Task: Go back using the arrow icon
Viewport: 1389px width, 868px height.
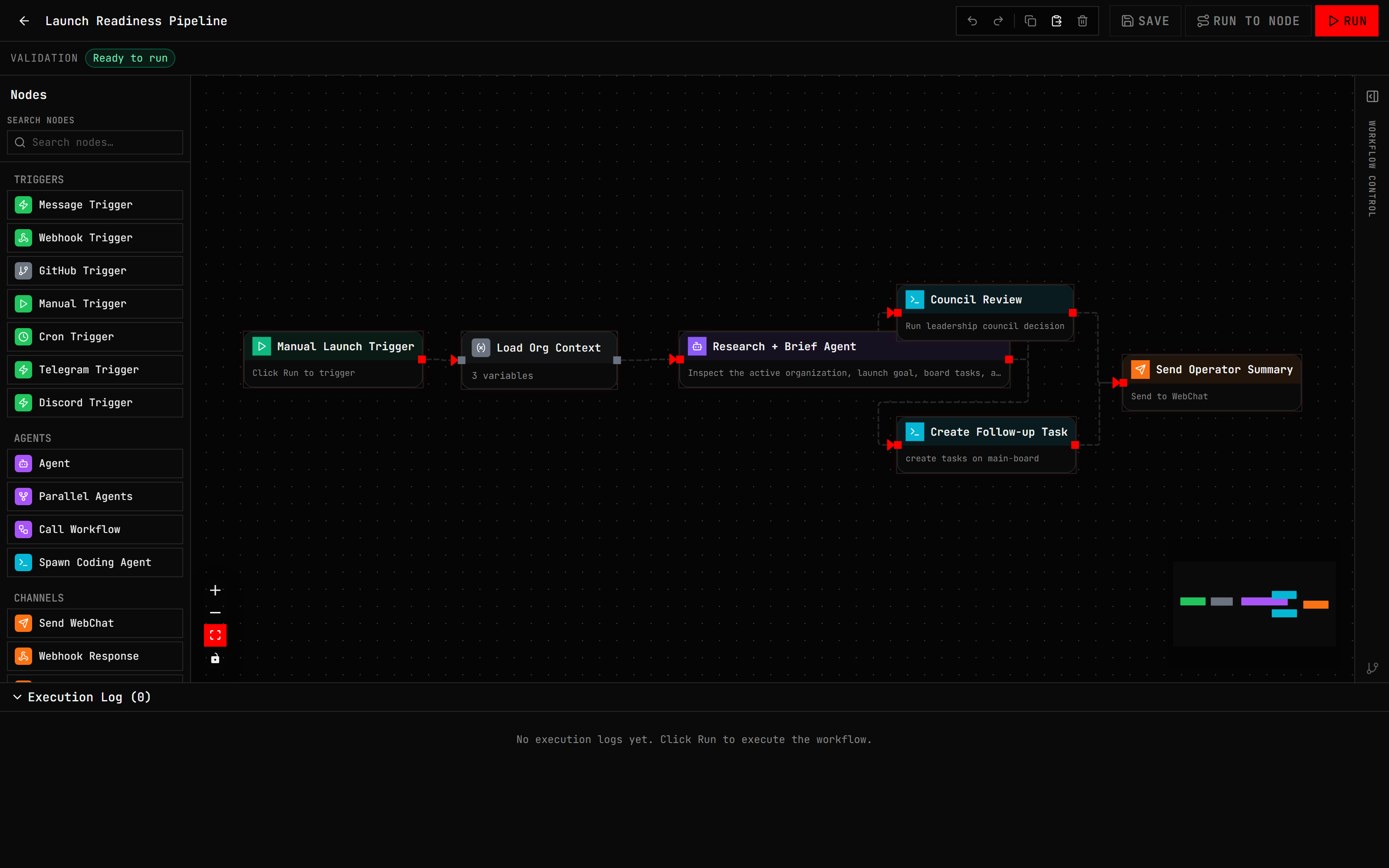Action: [24, 21]
